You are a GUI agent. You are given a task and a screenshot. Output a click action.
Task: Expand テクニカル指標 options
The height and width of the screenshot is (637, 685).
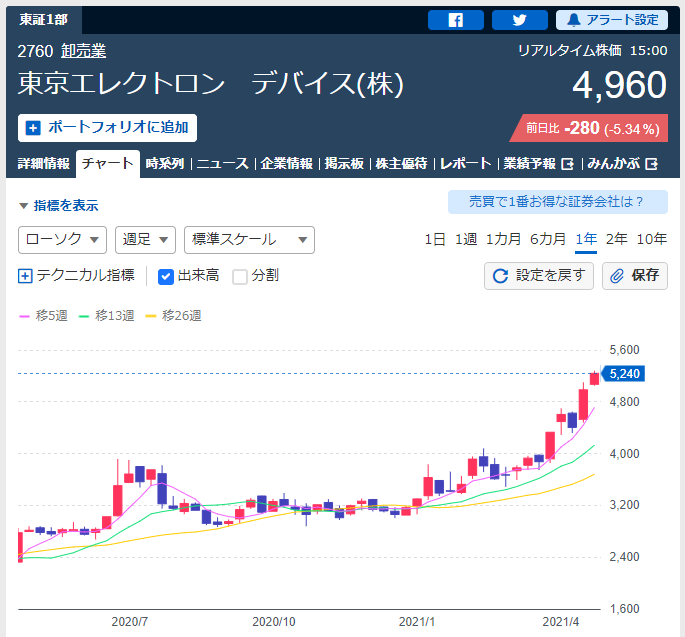[76, 275]
